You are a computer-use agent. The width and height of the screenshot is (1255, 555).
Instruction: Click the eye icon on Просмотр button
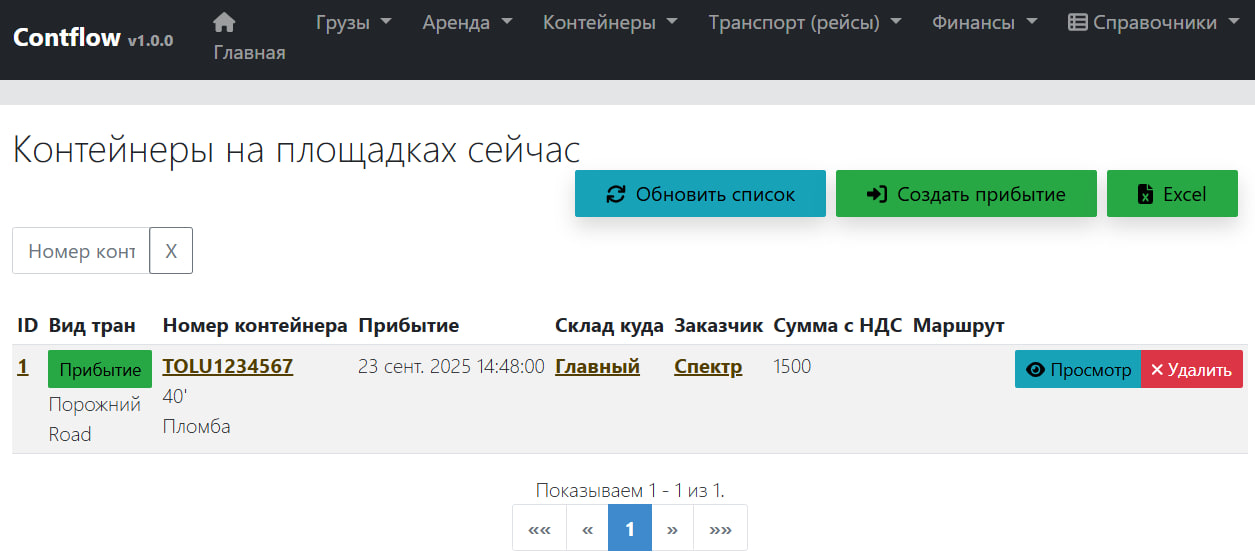coord(1036,370)
